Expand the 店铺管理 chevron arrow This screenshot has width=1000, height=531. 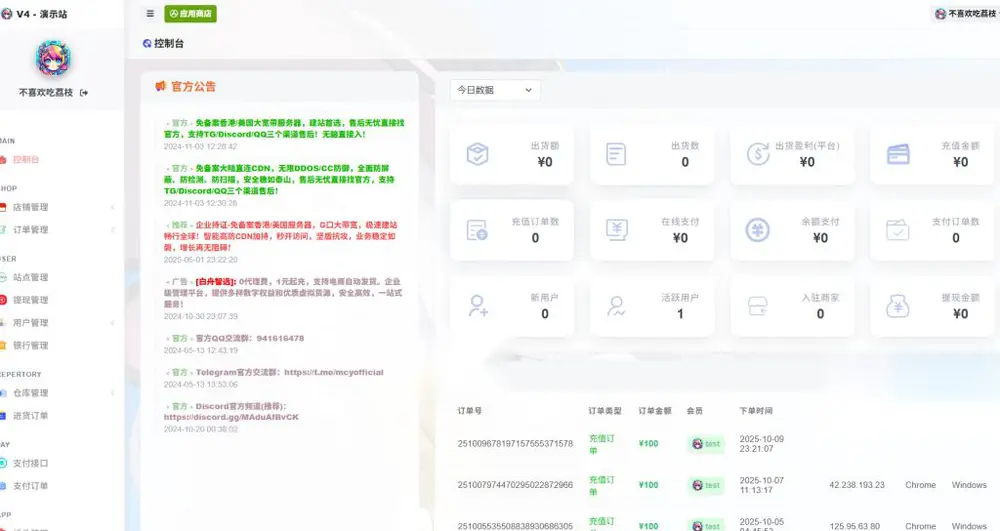113,207
